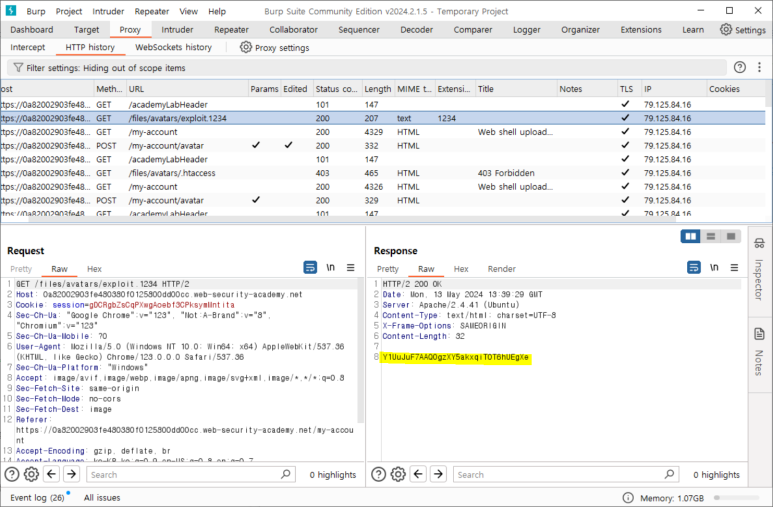Open the Event log
773x507 pixels.
click(x=37, y=498)
